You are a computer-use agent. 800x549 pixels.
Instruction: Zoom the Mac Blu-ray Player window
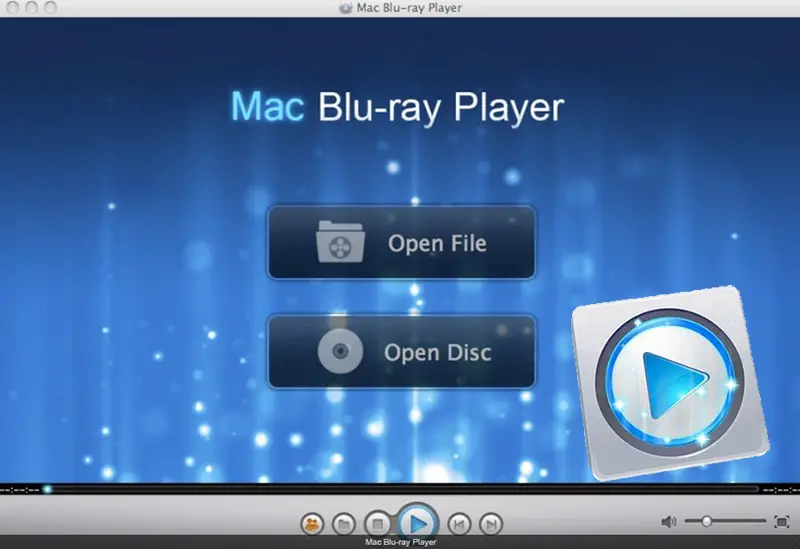(x=51, y=7)
